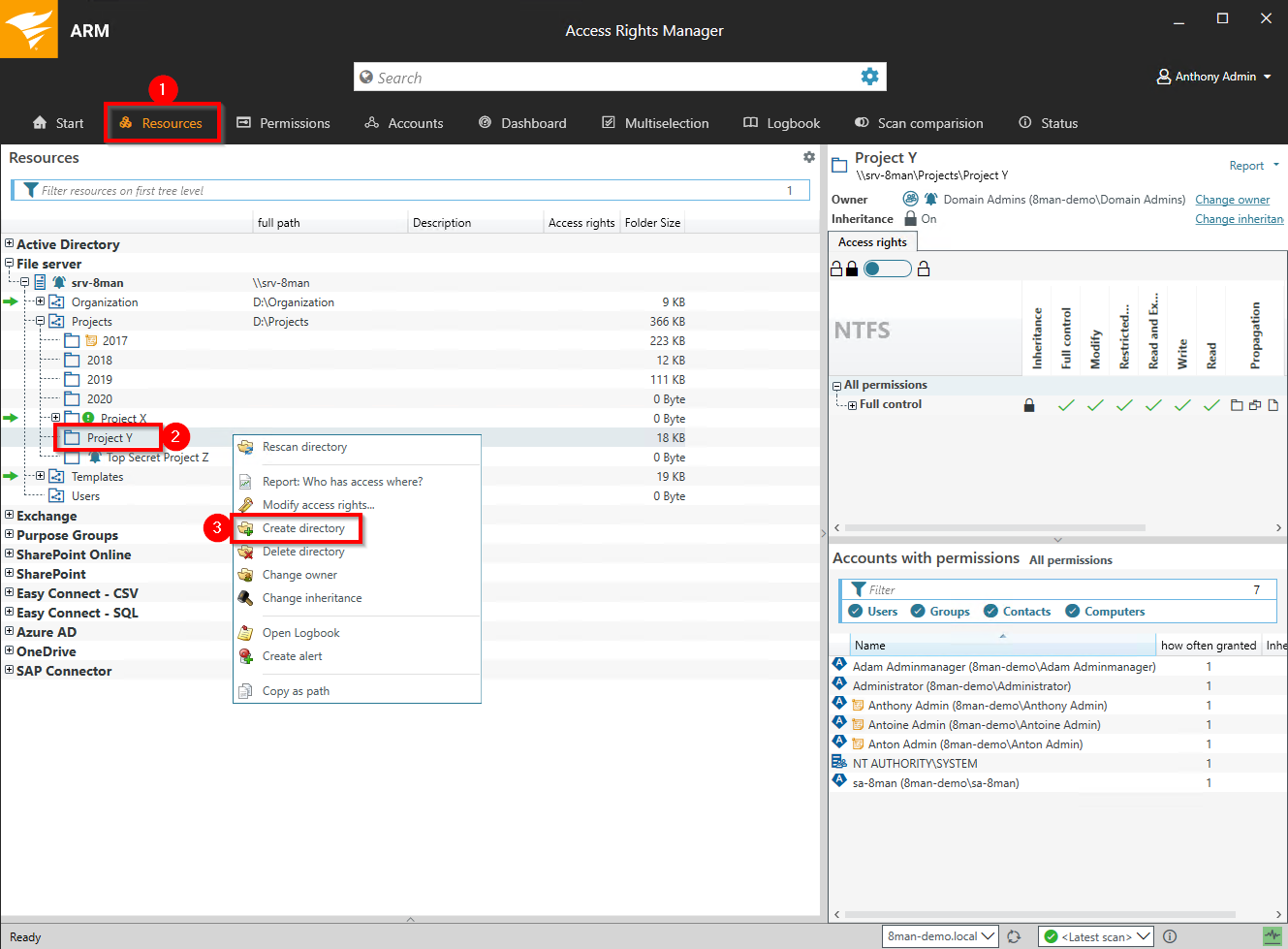
Task: Open the 8man-demo.local domain dropdown
Action: 940,936
